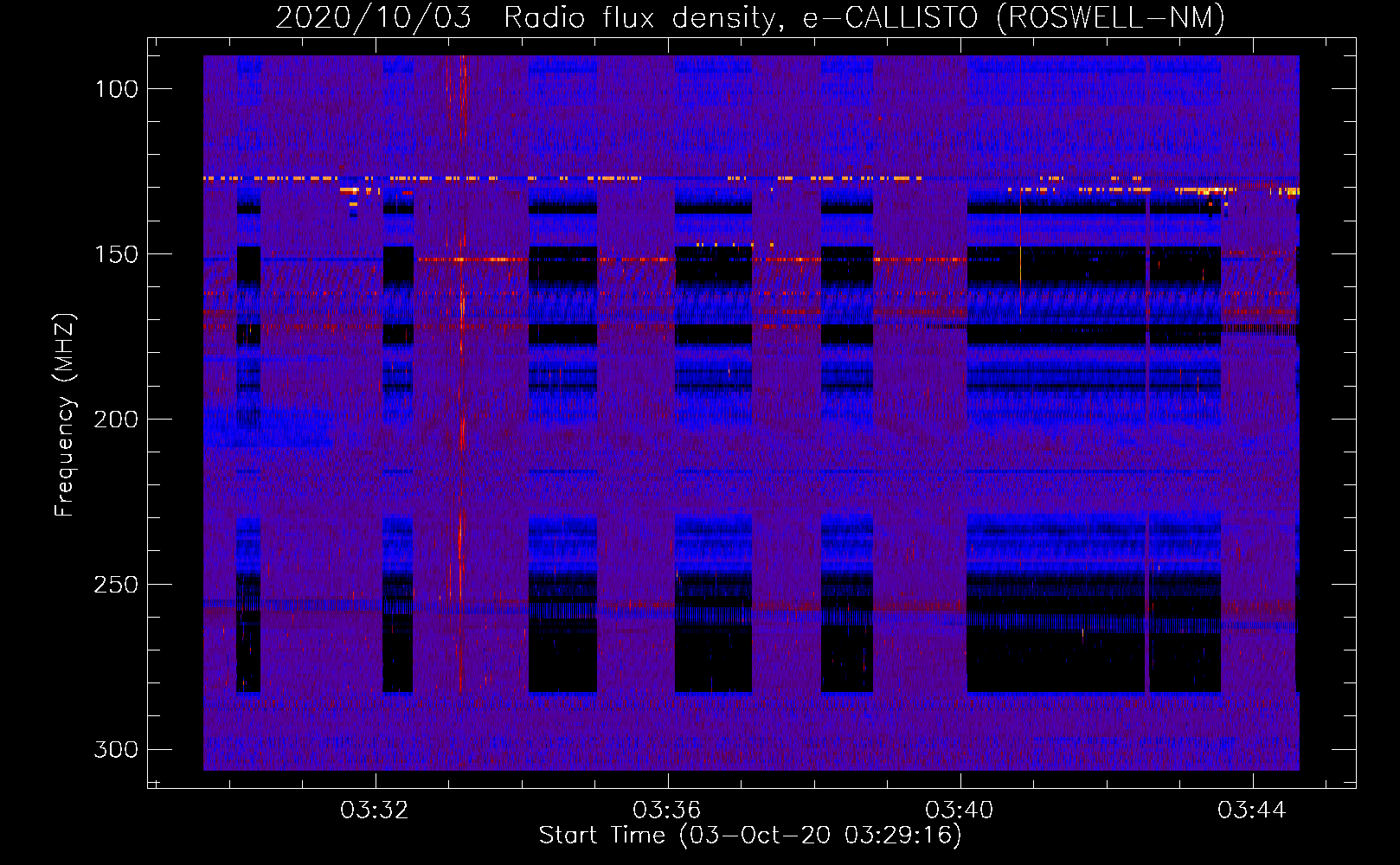
Task: Select the Frequency (MHZ) axis label
Action: coord(65,414)
